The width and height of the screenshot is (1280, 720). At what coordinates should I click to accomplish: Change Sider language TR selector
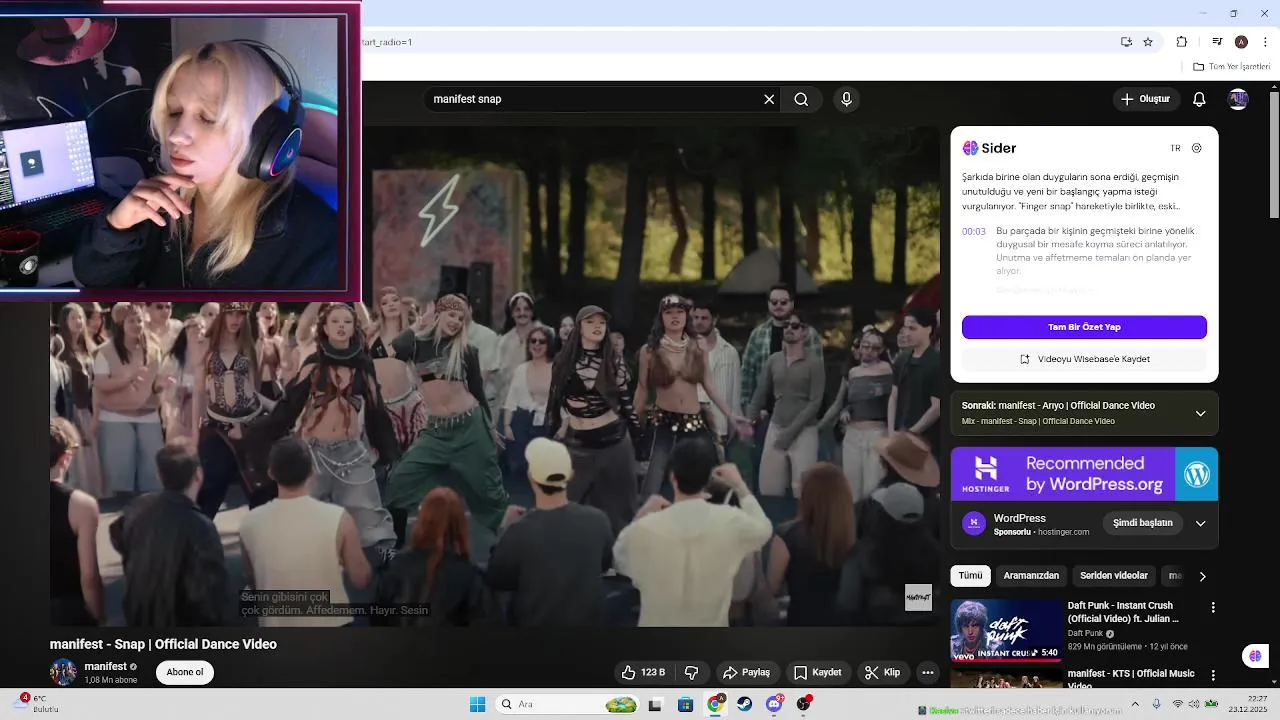(x=1175, y=148)
